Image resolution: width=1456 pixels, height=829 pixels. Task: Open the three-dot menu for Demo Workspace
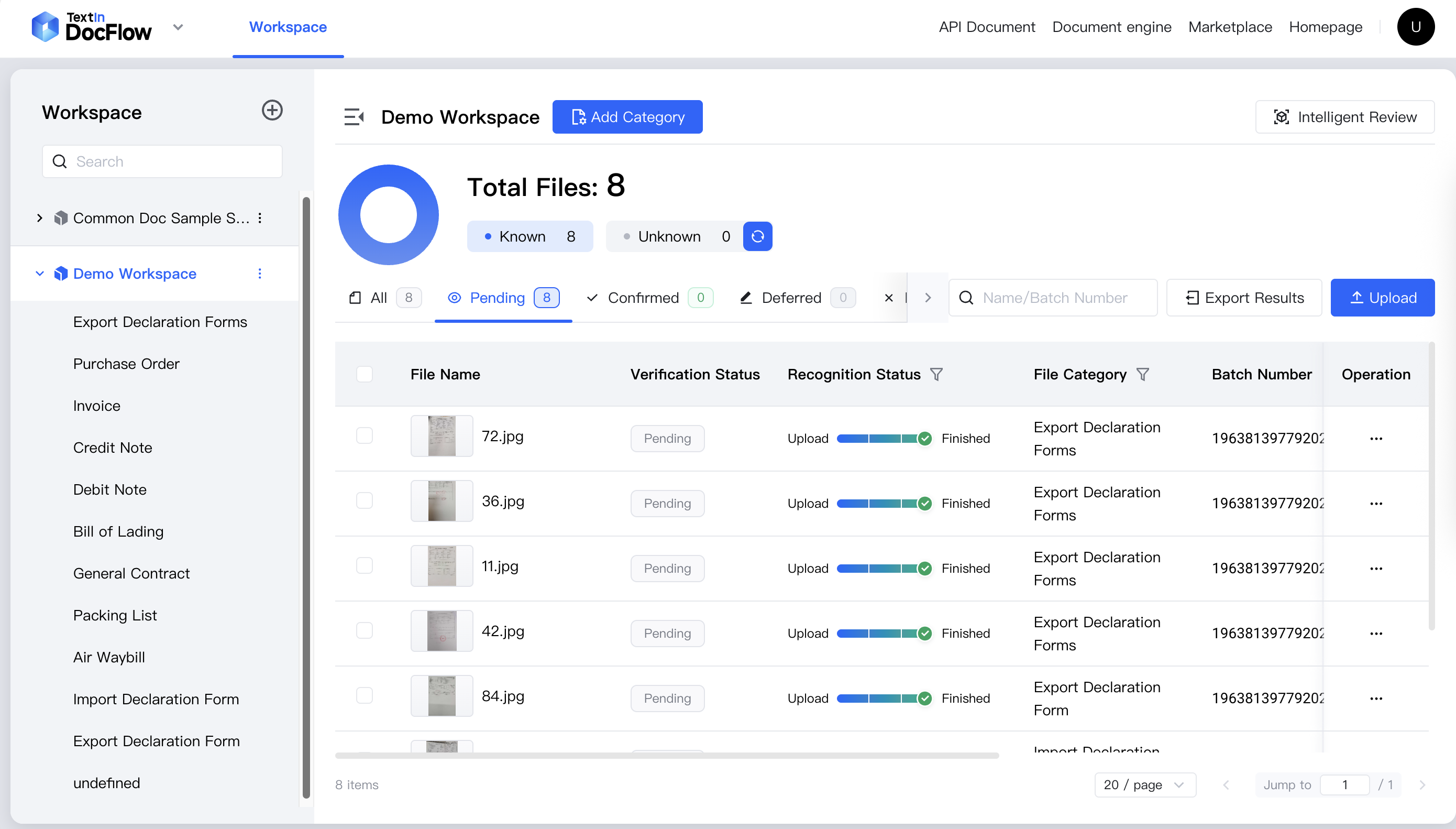260,274
